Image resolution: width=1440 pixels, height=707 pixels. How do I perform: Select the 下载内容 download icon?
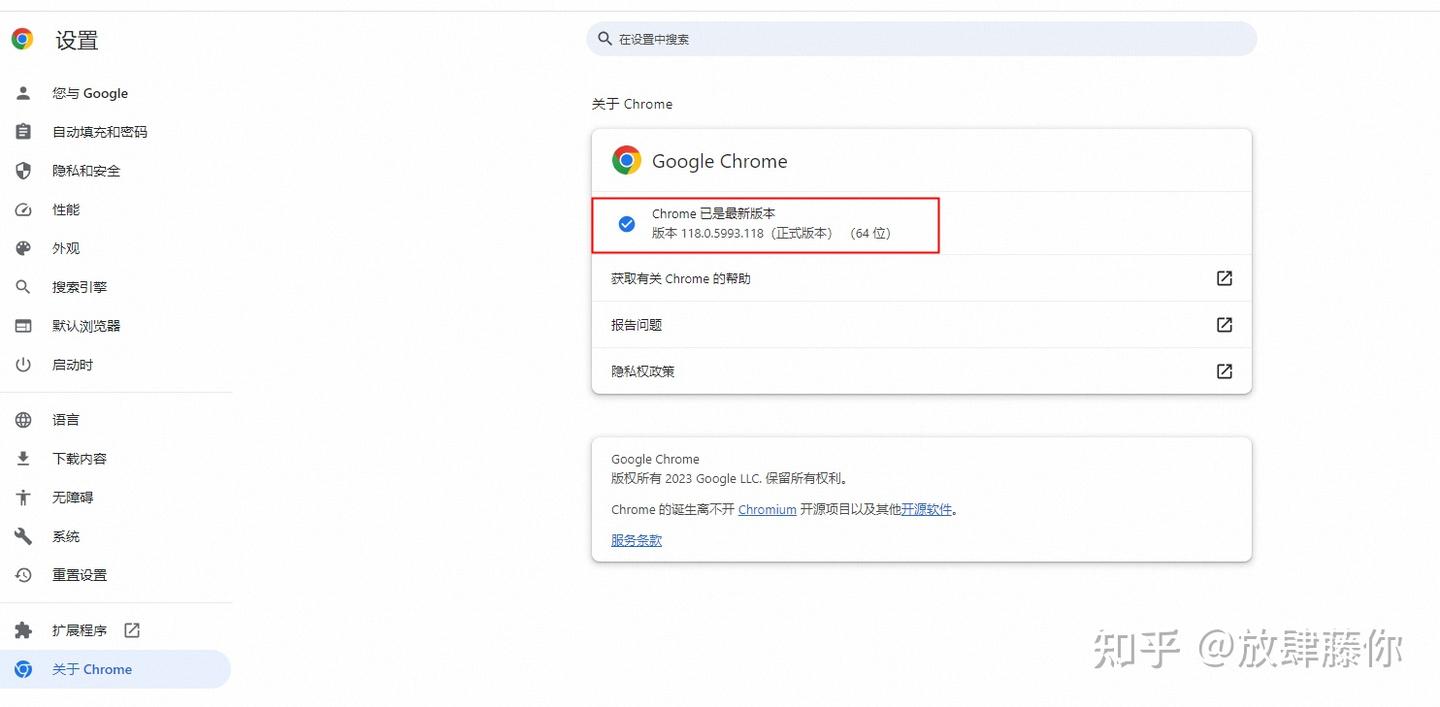click(x=23, y=458)
